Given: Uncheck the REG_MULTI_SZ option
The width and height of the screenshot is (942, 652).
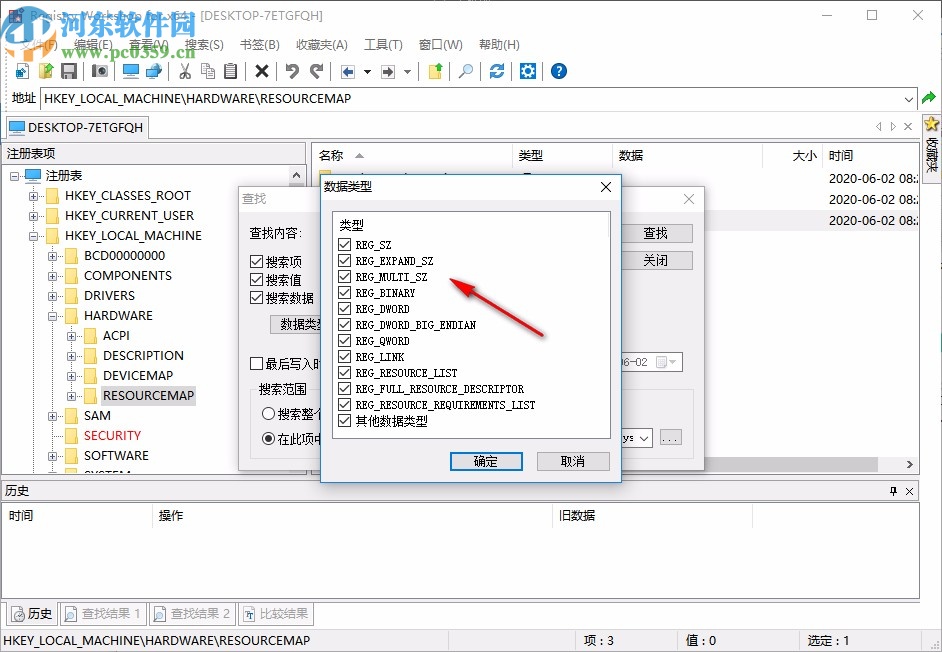Looking at the screenshot, I should [x=347, y=276].
